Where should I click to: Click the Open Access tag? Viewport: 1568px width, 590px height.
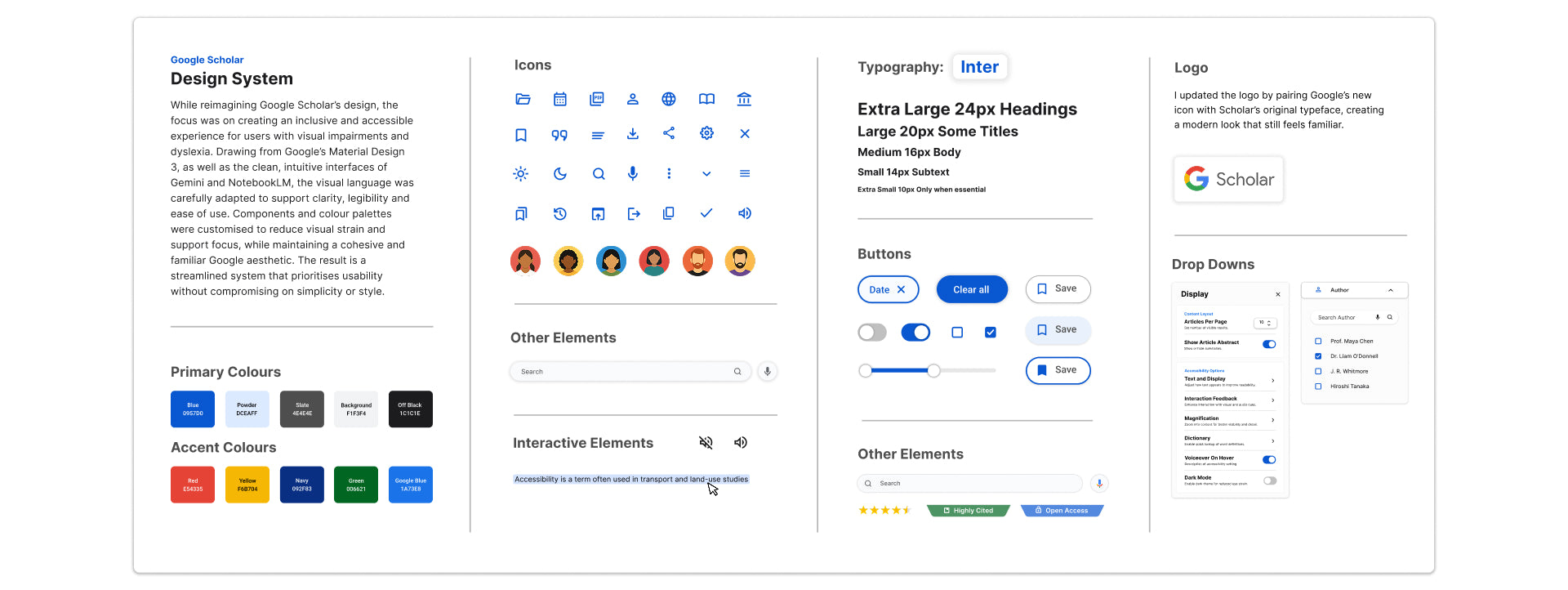tap(1062, 511)
